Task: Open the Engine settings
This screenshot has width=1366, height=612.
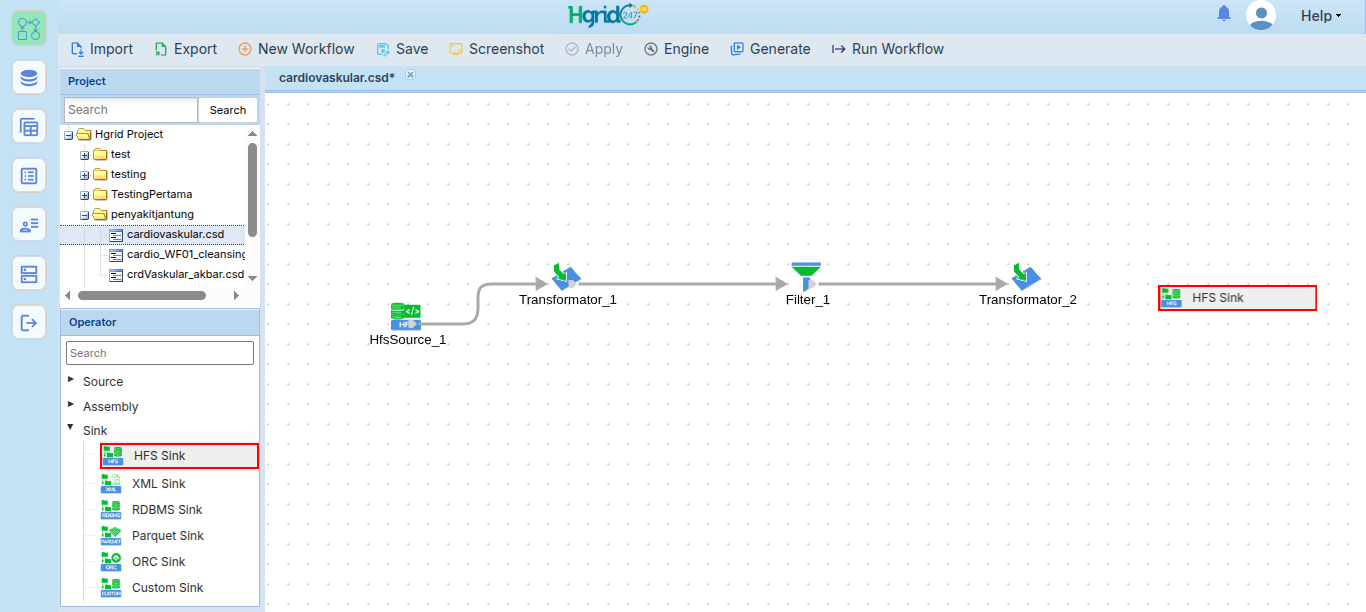Action: click(676, 49)
